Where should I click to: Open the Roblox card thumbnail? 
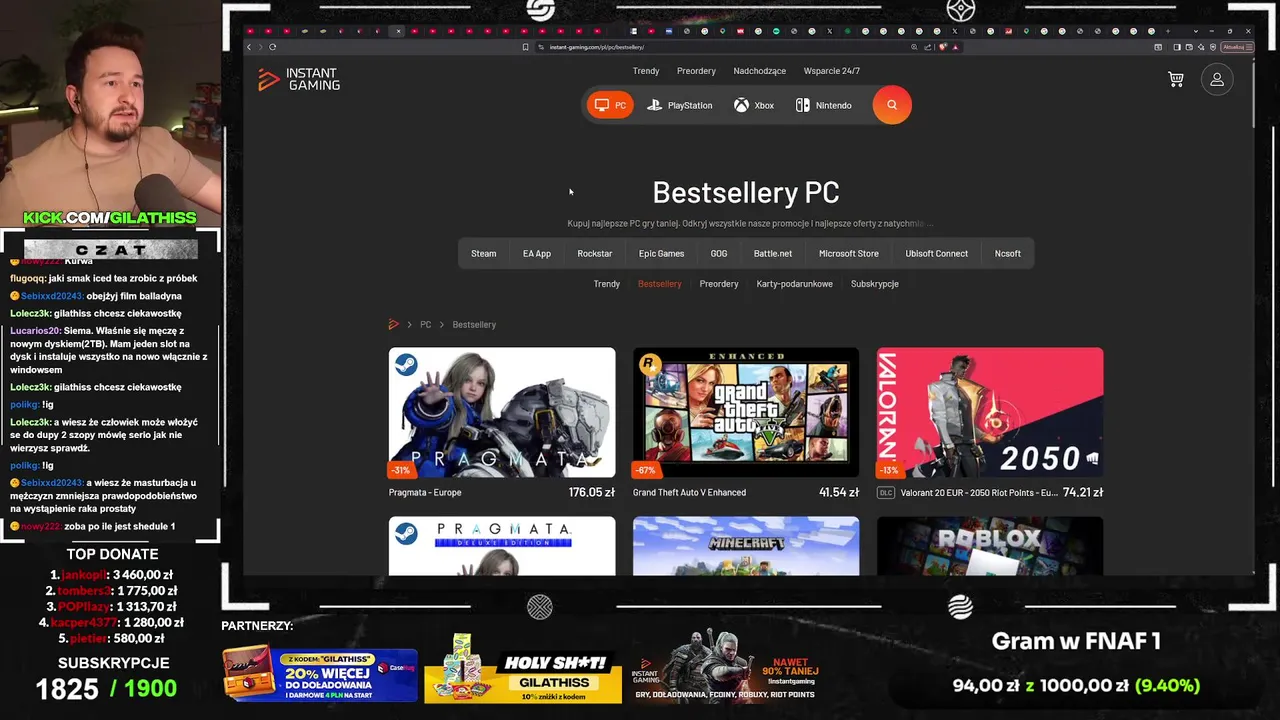click(x=990, y=546)
